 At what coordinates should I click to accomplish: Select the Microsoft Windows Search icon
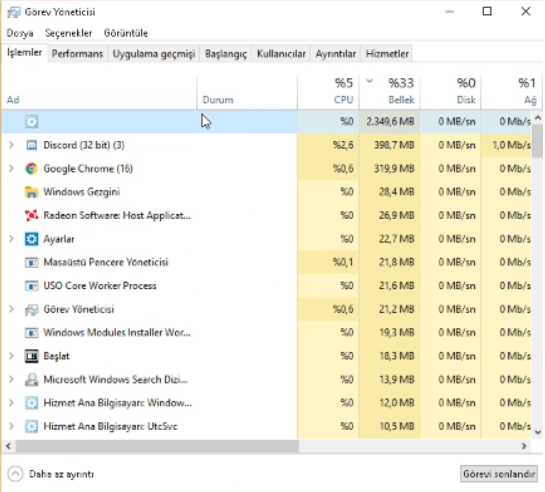[x=31, y=380]
